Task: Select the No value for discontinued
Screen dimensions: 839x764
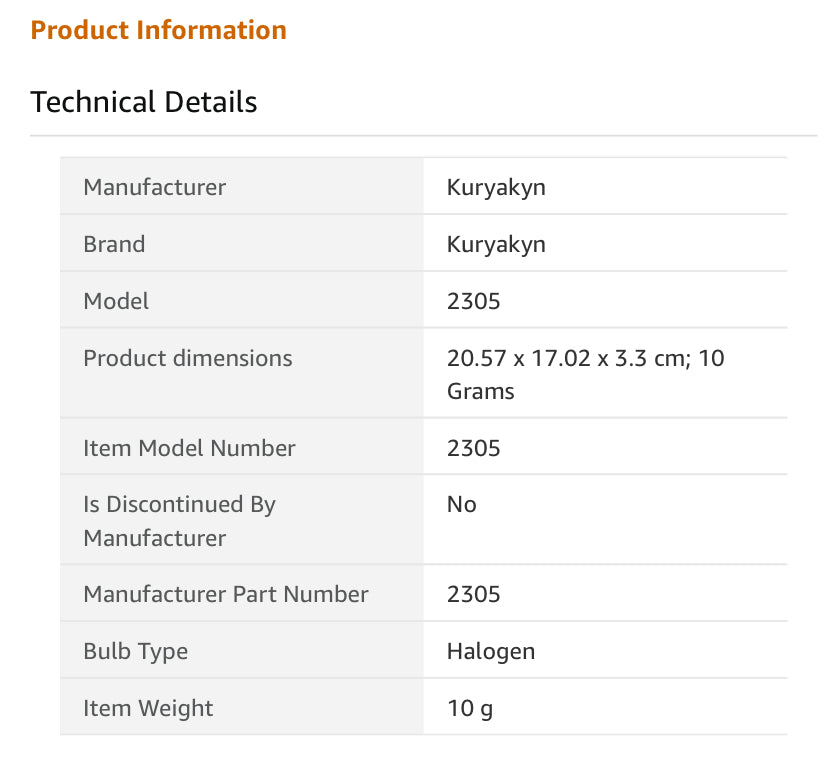Action: point(462,505)
